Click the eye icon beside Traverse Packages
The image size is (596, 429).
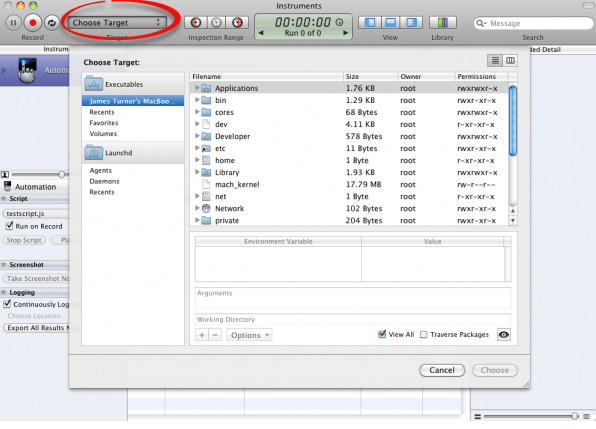(504, 335)
